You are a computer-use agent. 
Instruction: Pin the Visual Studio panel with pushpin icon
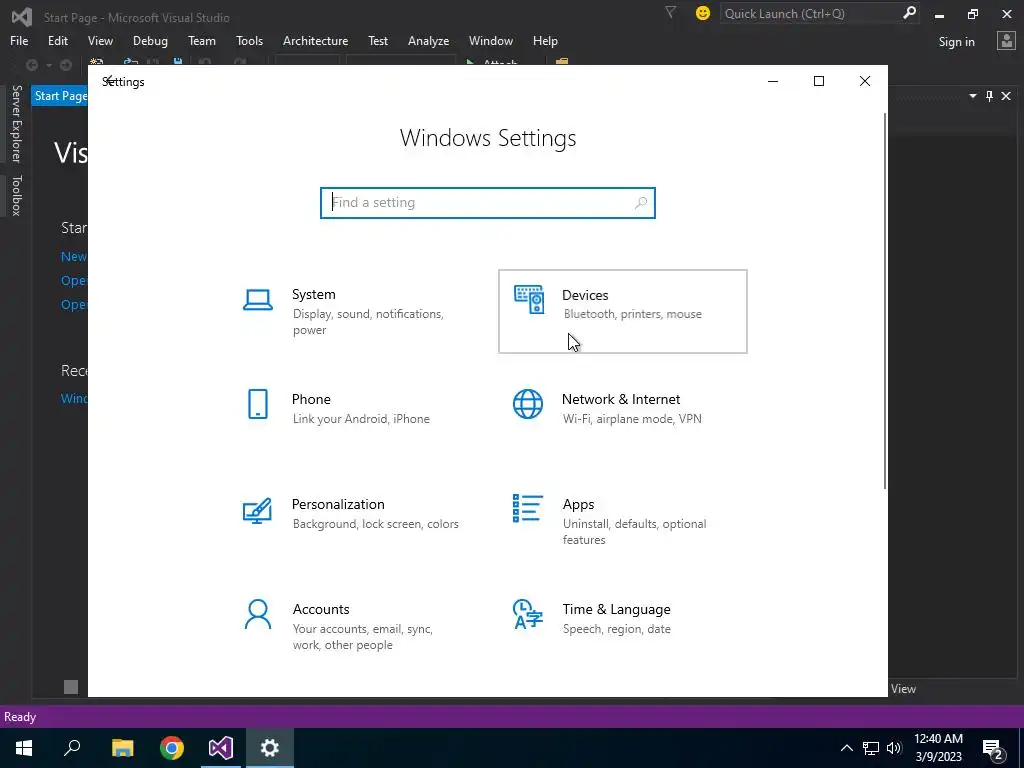click(x=989, y=96)
